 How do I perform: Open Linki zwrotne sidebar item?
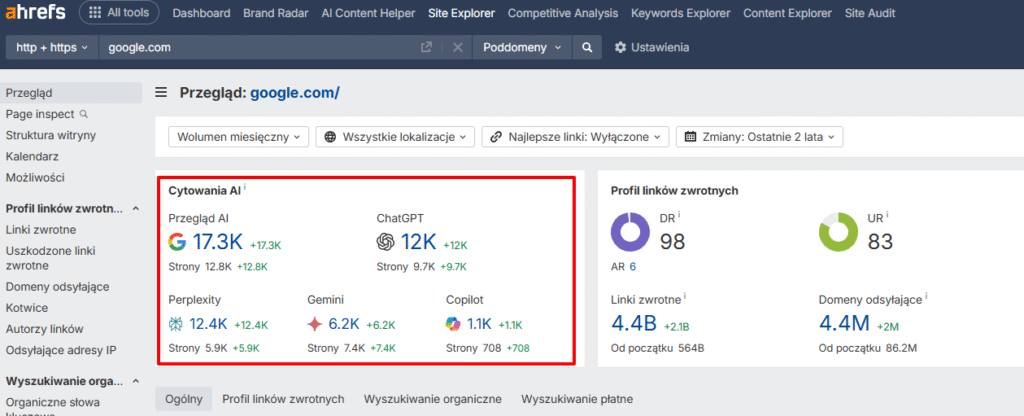41,230
